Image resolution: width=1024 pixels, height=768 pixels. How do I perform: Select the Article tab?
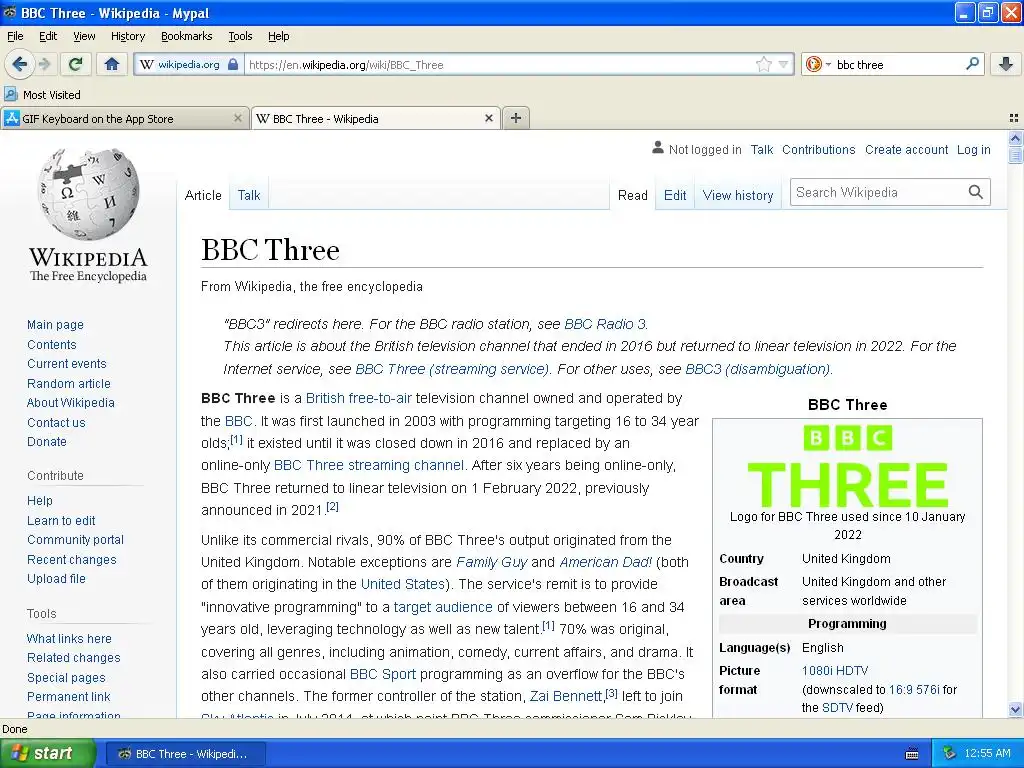tap(203, 195)
